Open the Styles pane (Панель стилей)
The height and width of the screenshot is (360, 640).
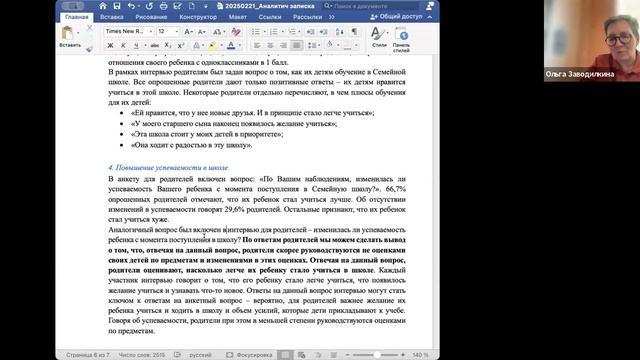pyautogui.click(x=401, y=39)
